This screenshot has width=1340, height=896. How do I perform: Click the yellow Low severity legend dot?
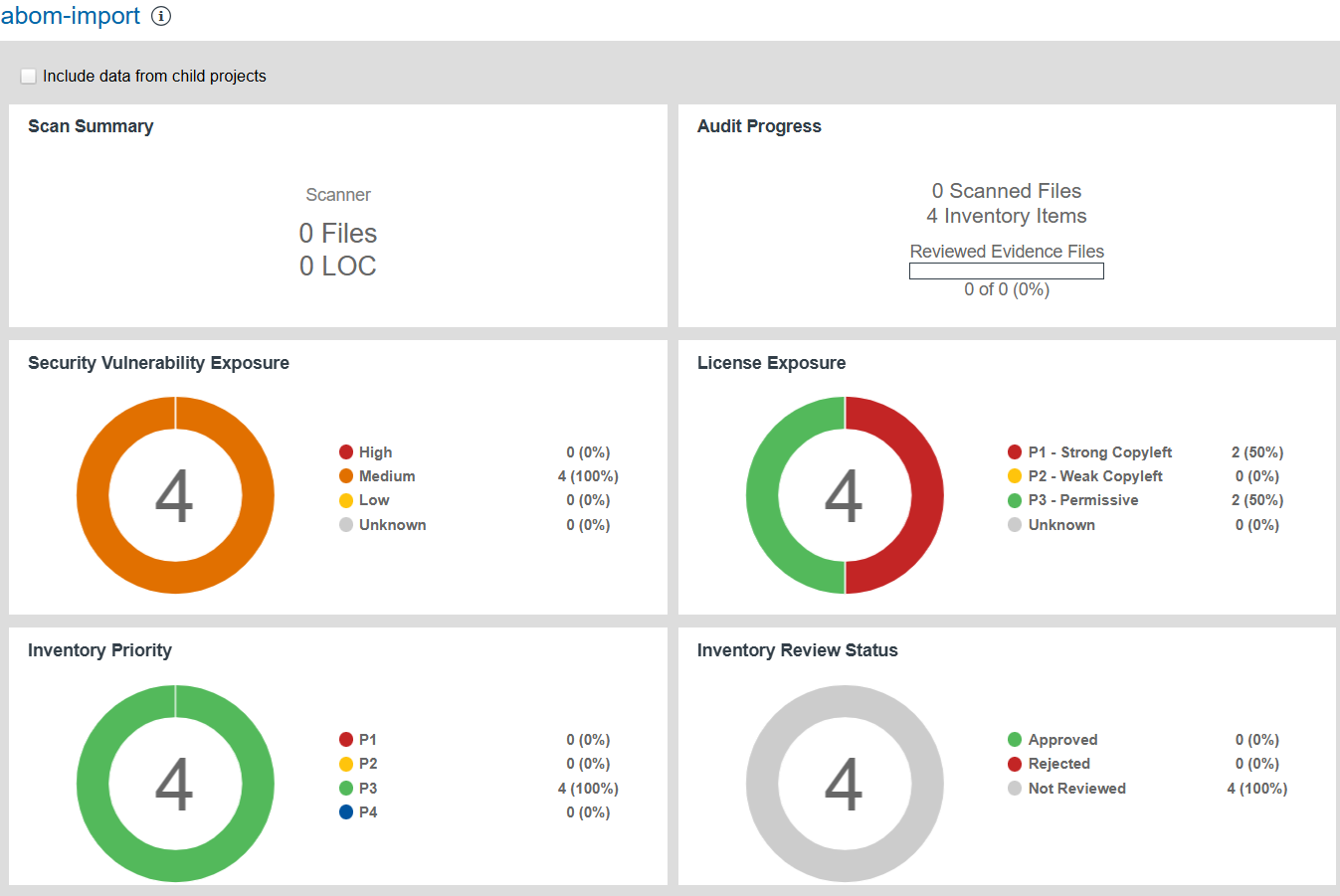tap(346, 500)
